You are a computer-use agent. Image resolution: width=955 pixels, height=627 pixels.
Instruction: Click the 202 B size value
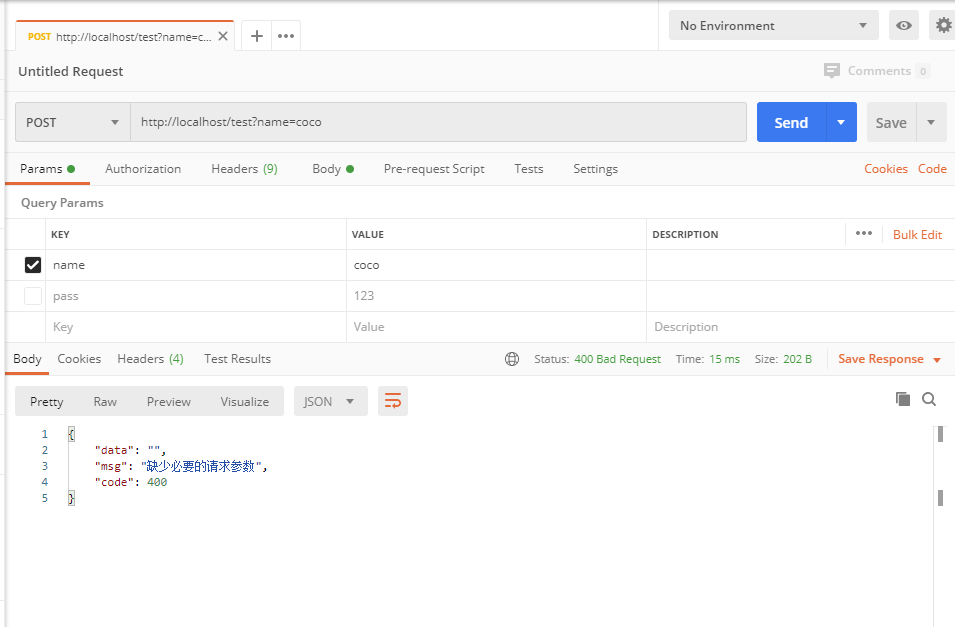pos(797,359)
